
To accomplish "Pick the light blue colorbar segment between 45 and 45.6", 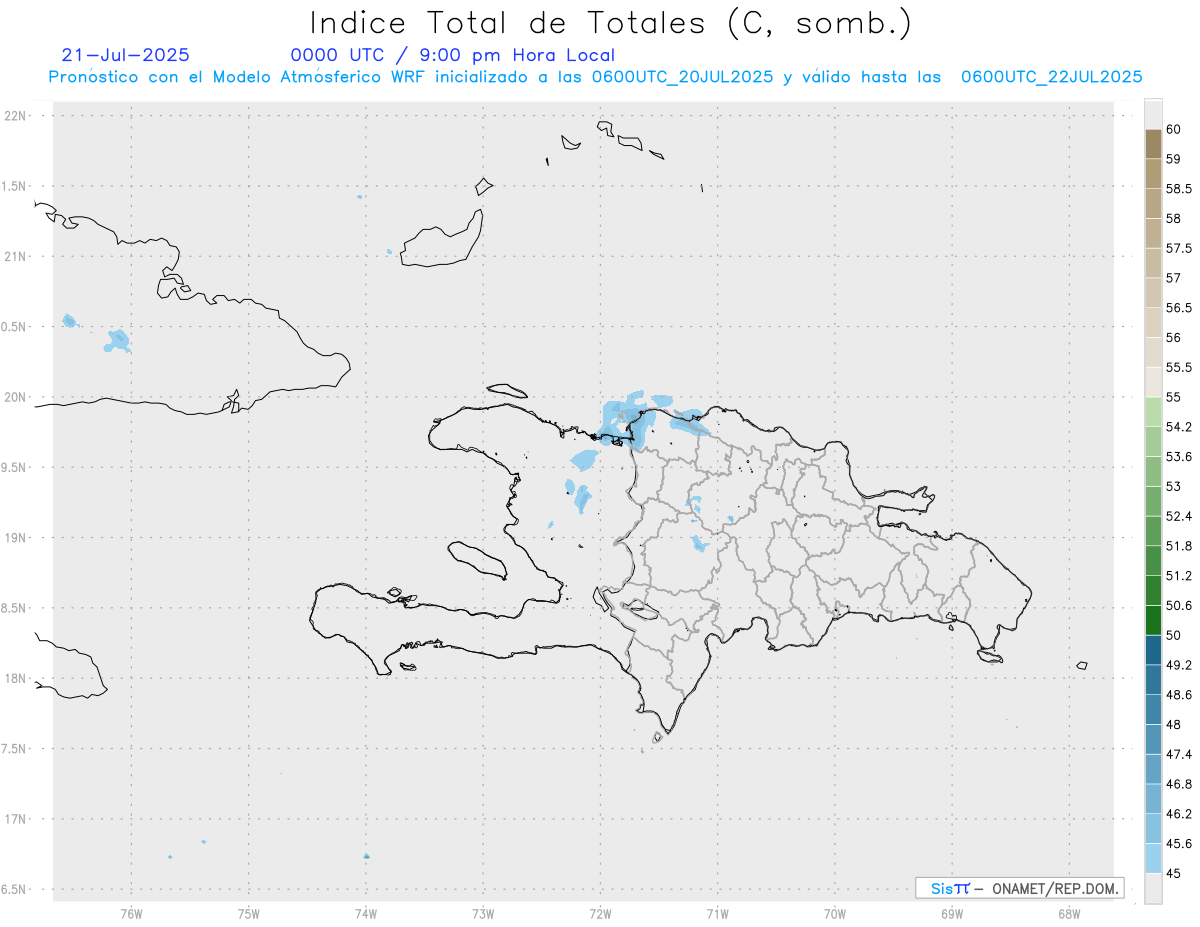I will pos(1153,858).
